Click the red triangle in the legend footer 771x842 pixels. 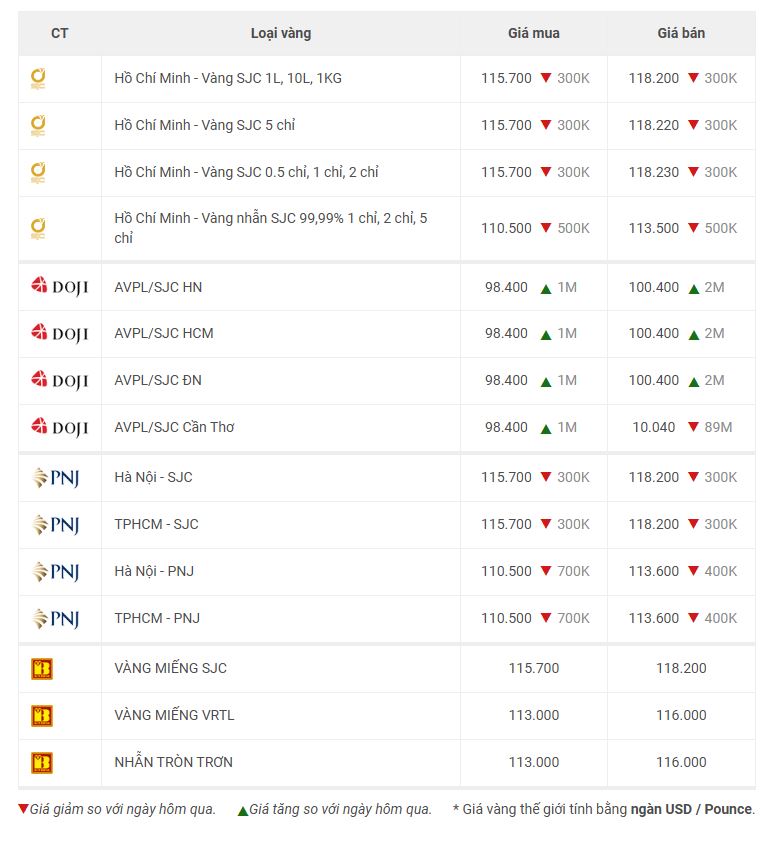23,809
